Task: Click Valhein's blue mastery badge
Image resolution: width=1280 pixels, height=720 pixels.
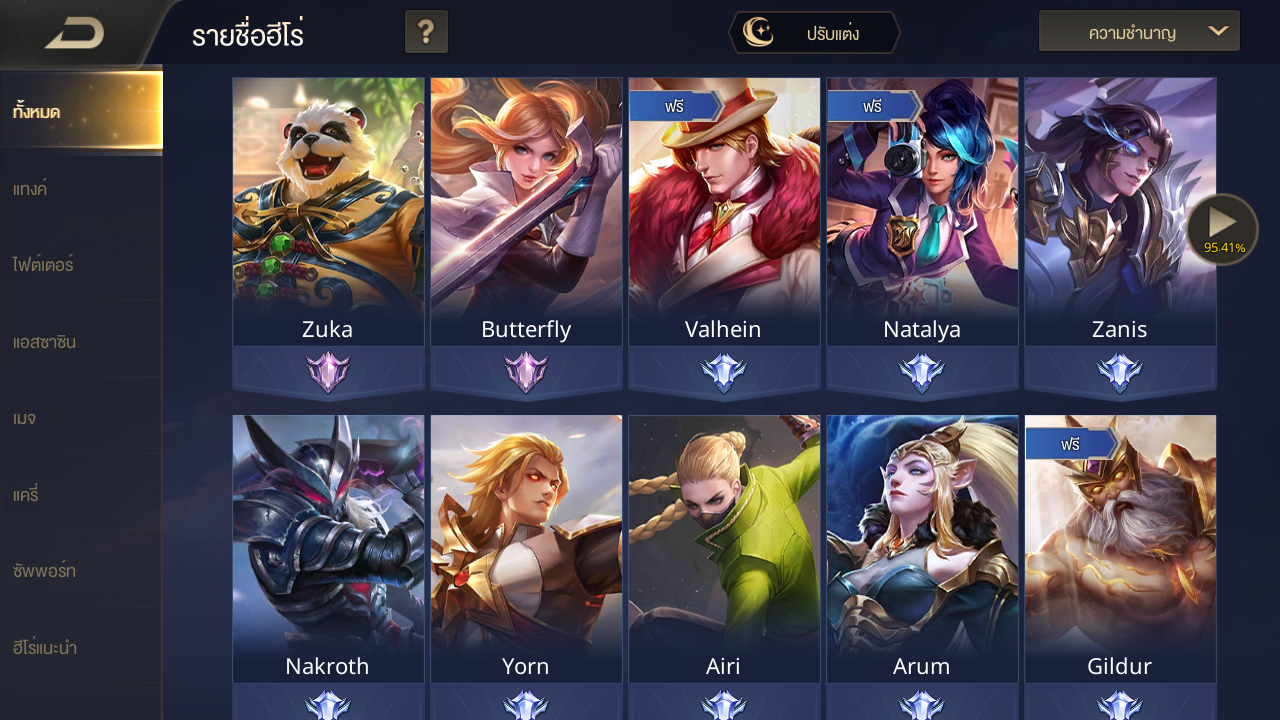Action: (724, 373)
